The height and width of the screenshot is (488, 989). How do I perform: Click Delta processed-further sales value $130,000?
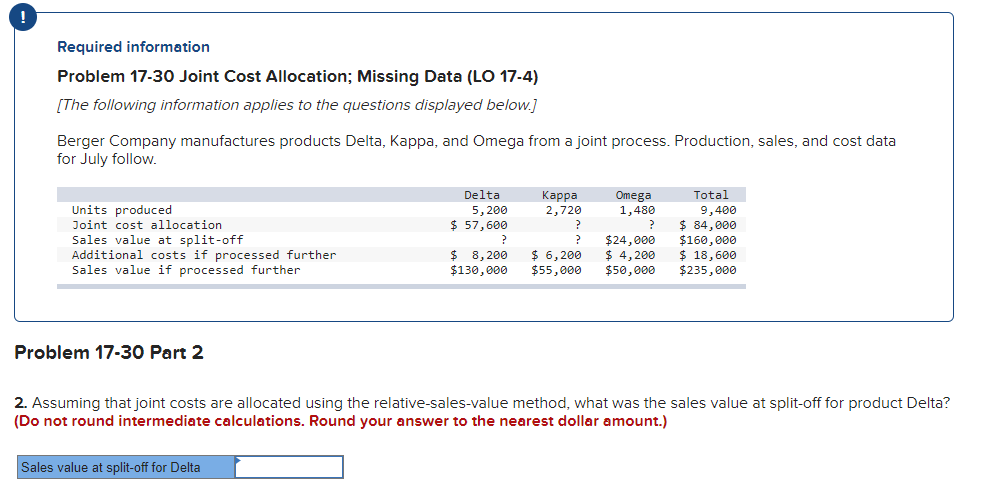(479, 270)
